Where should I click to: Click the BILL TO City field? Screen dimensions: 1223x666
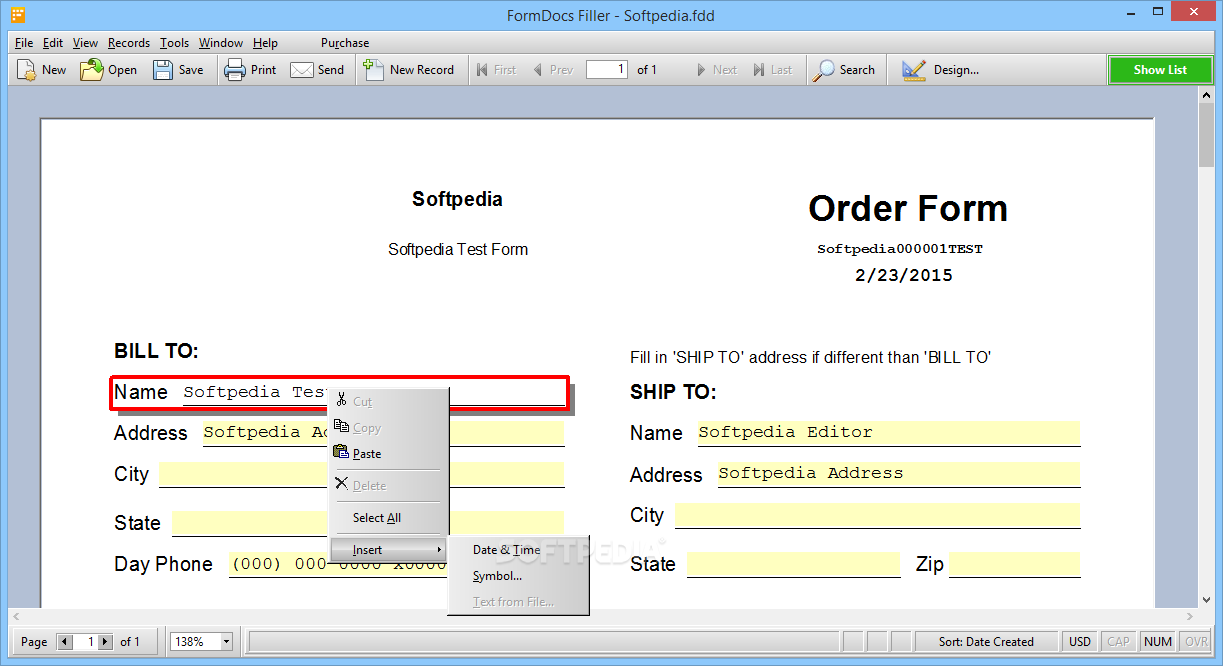tap(361, 474)
